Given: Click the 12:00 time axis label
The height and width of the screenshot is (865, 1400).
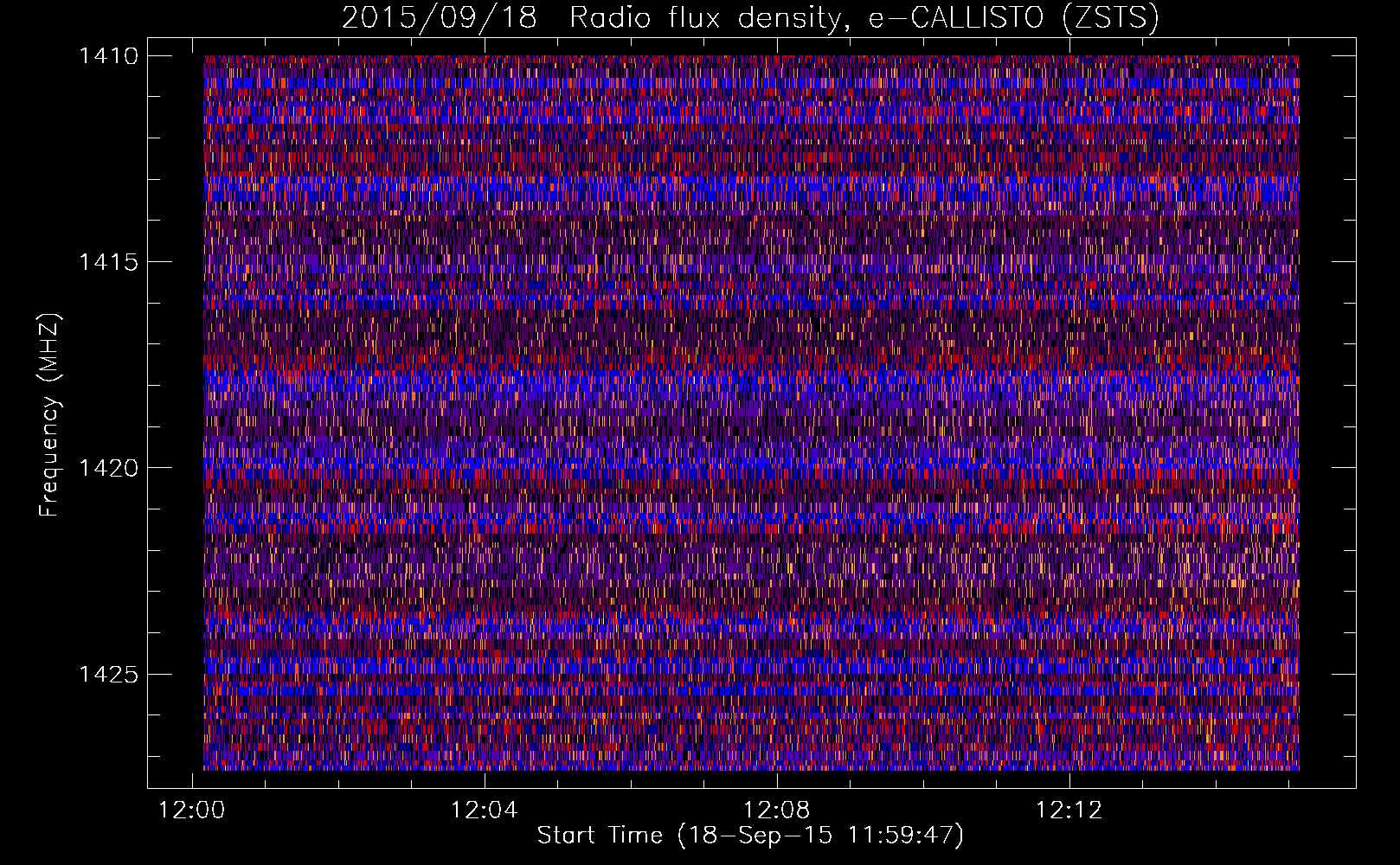Looking at the screenshot, I should pyautogui.click(x=192, y=810).
